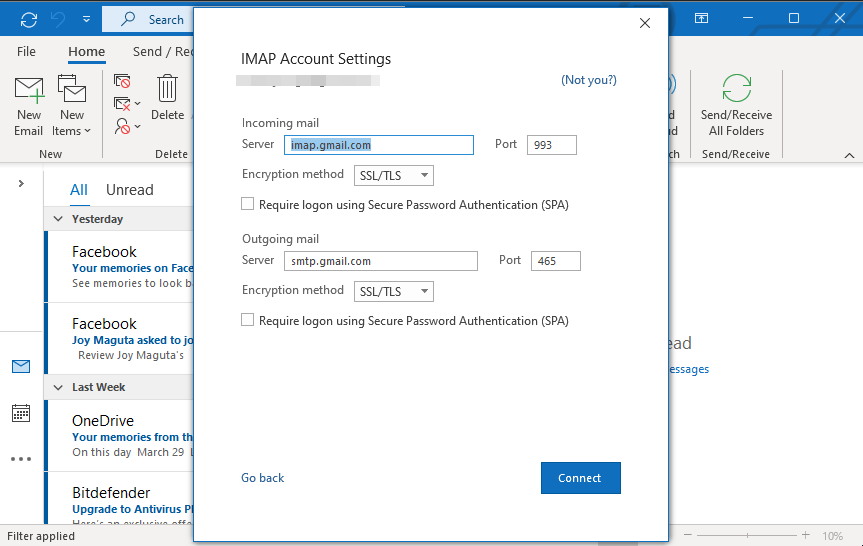
Task: Click the Delete trash icon
Action: click(167, 89)
